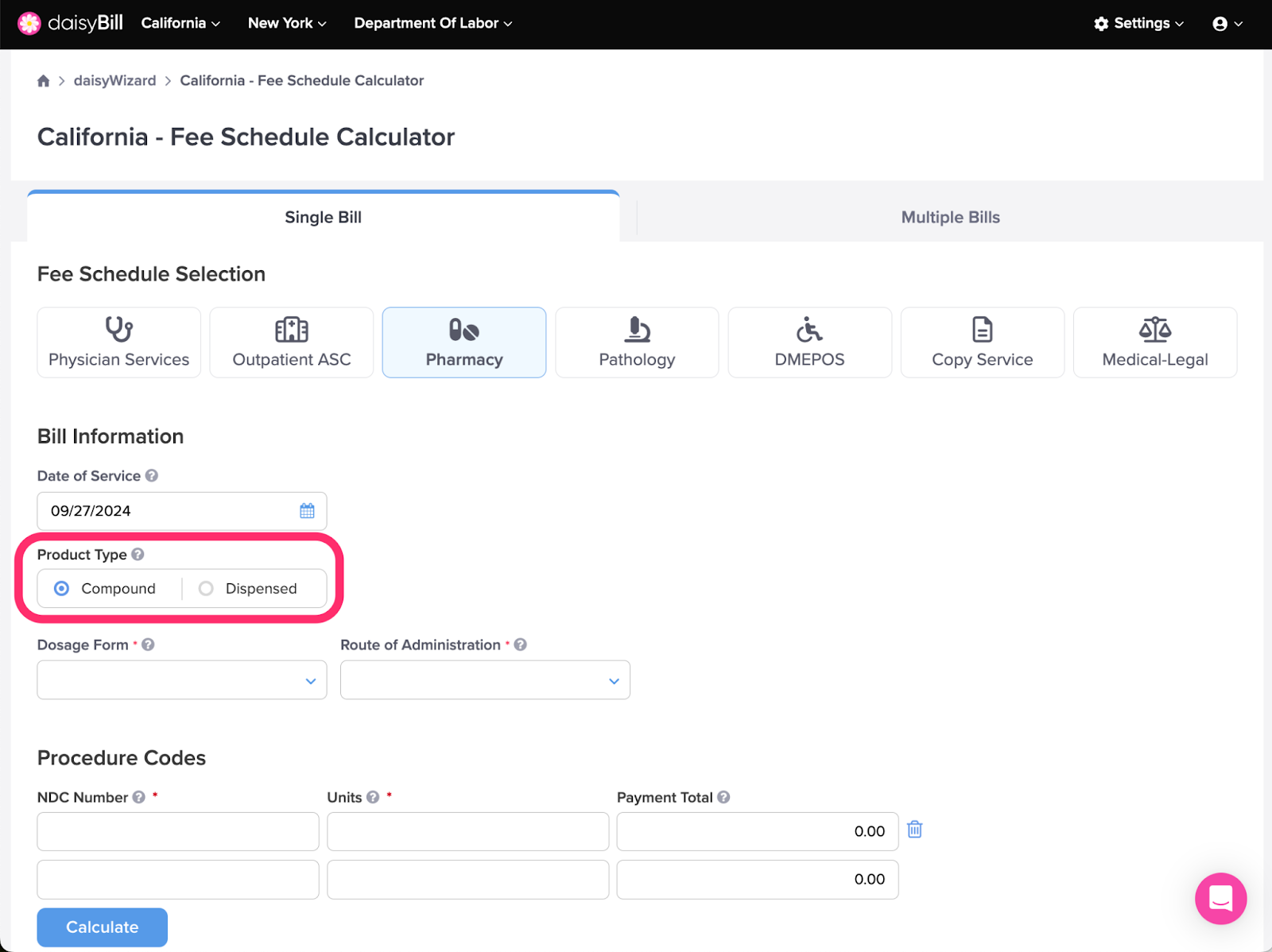Focus the second NDC Number field
Image resolution: width=1272 pixels, height=952 pixels.
point(178,880)
